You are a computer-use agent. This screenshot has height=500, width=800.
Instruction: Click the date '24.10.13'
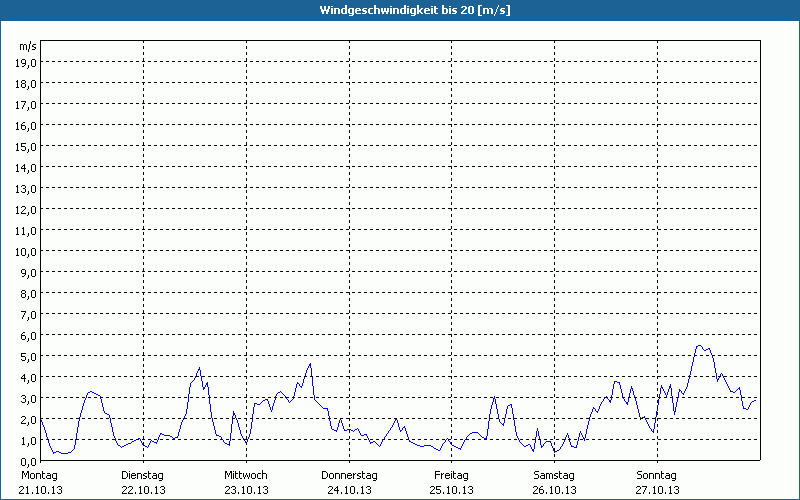[x=349, y=490]
